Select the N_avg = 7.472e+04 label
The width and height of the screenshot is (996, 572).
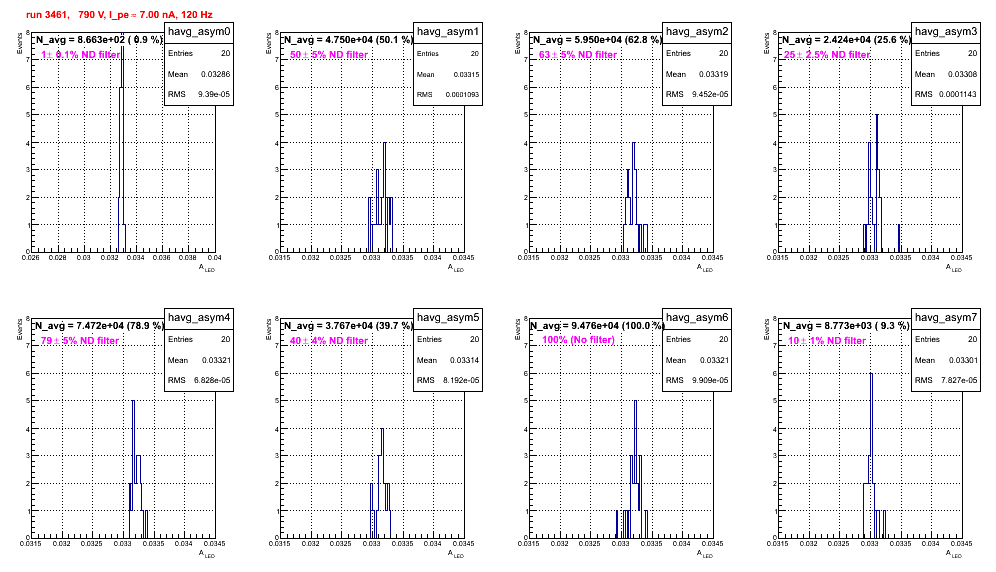[99, 325]
